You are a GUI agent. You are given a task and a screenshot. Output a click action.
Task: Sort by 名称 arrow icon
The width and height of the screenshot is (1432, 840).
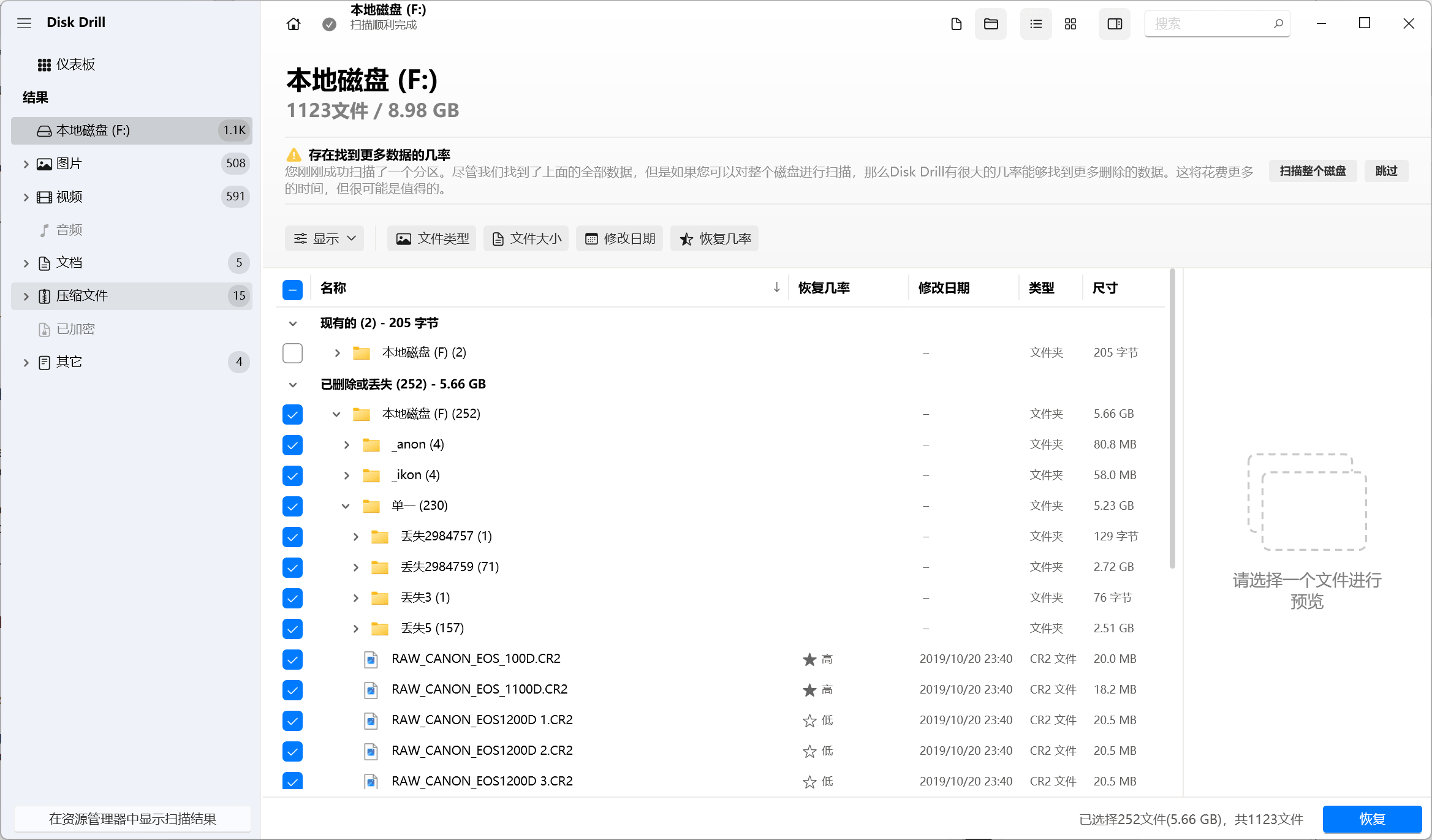click(x=776, y=287)
